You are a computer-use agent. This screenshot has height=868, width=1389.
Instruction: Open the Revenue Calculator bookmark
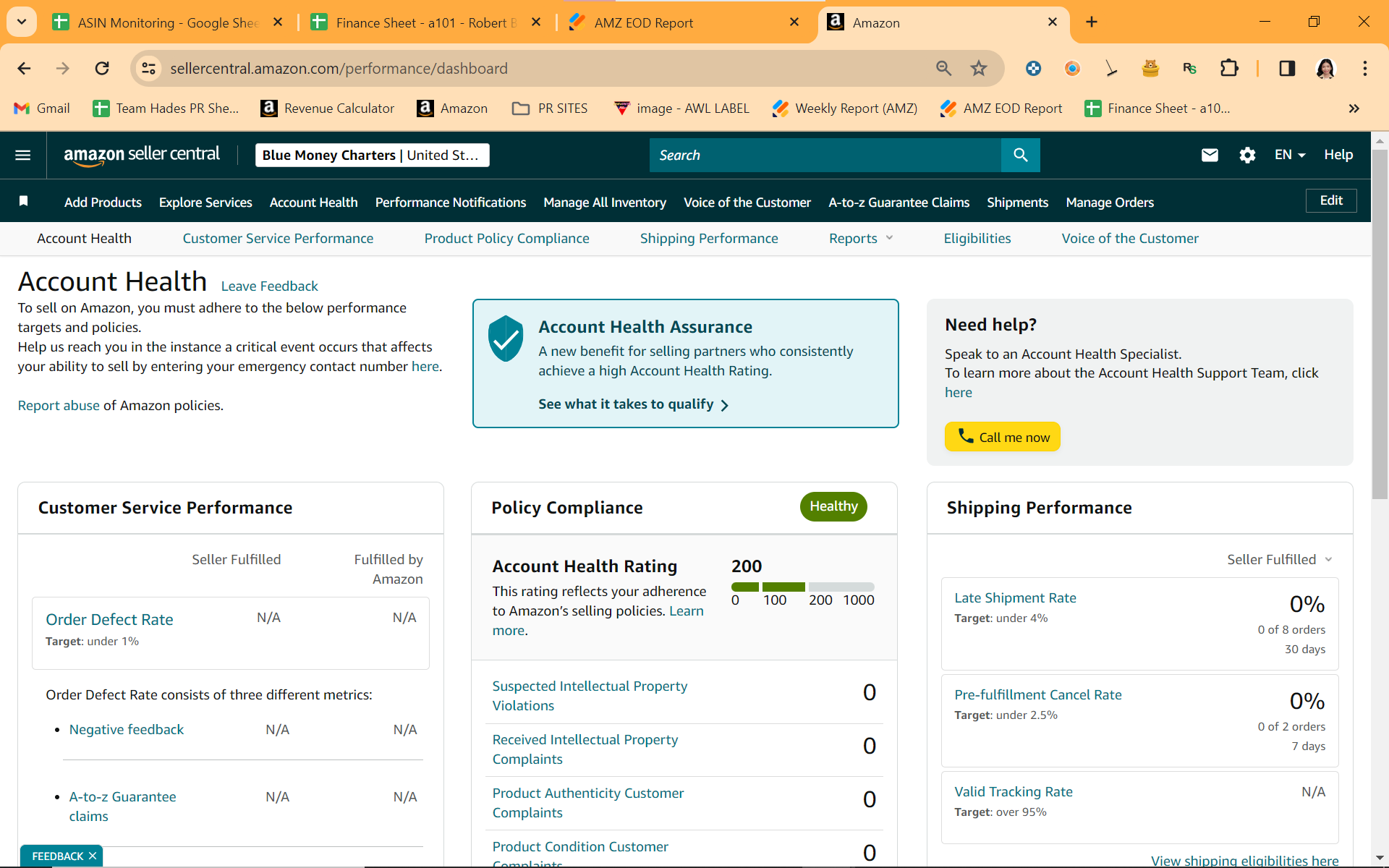point(328,109)
